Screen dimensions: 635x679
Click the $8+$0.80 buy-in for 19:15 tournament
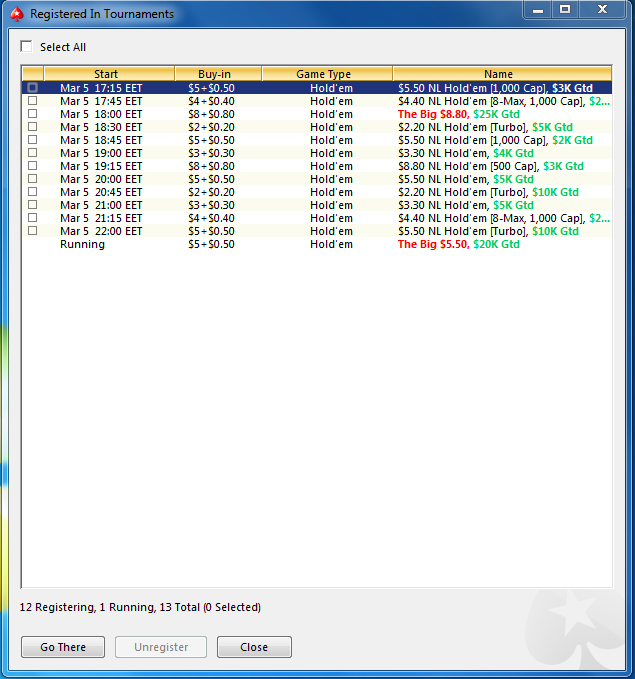pyautogui.click(x=211, y=166)
